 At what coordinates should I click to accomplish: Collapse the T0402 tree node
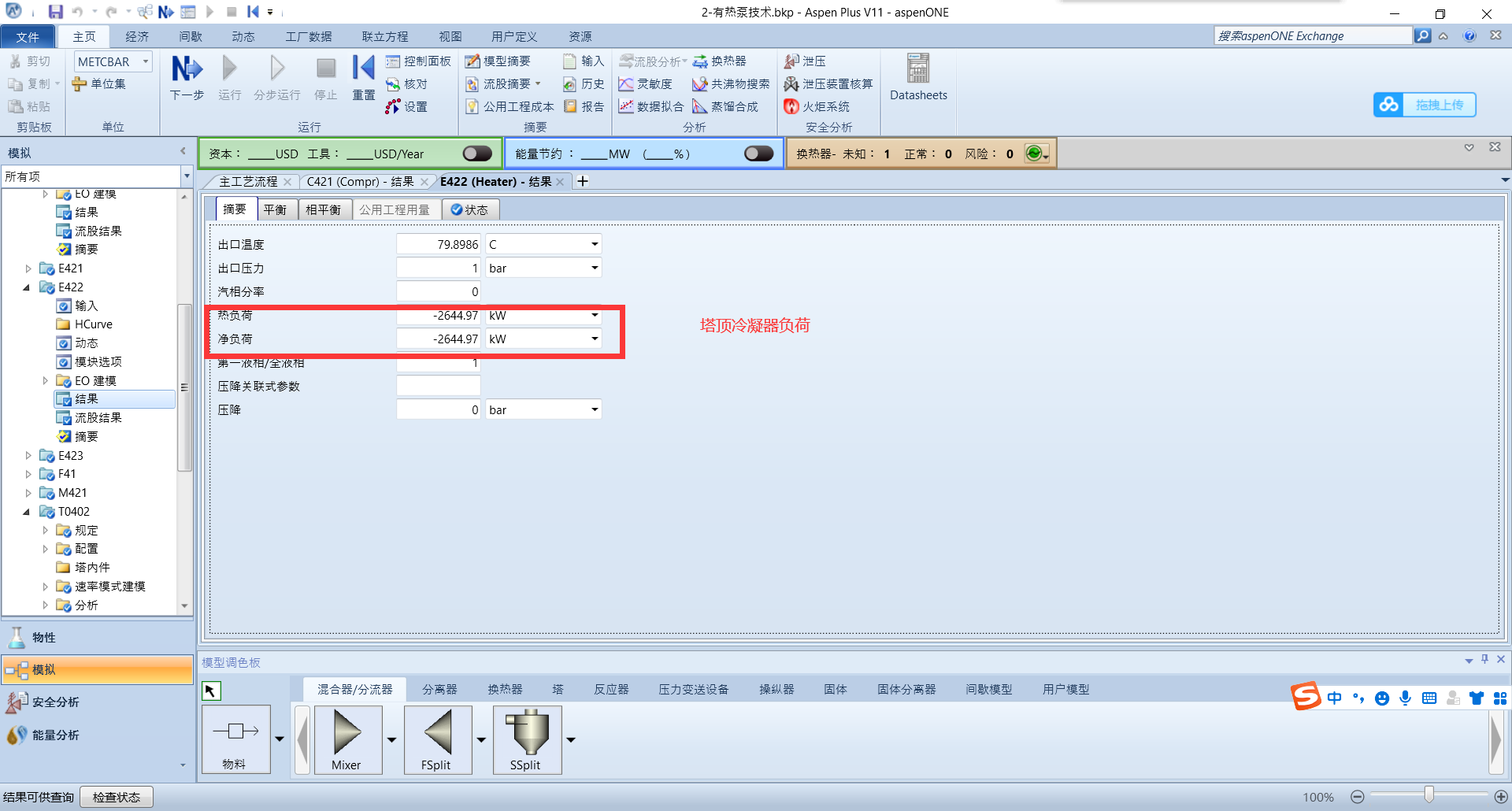(27, 512)
